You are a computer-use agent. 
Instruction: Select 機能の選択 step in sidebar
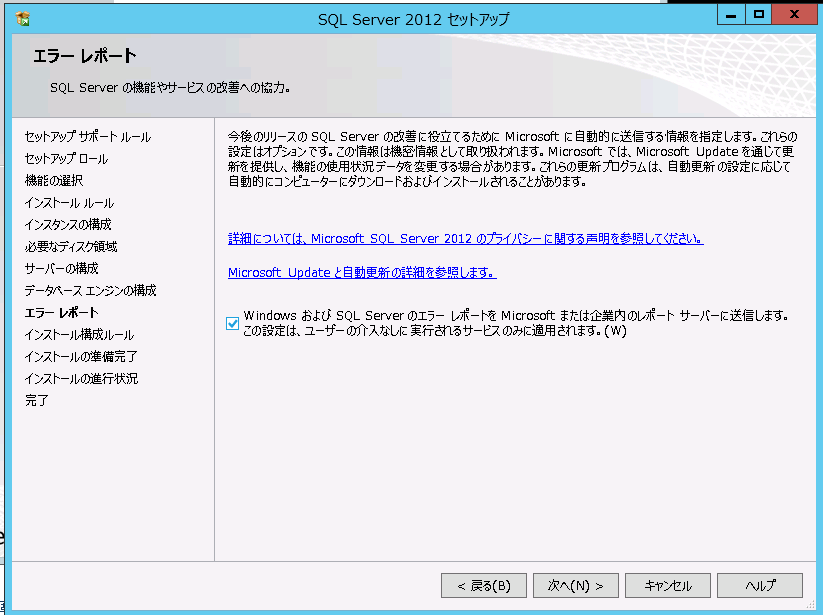point(54,181)
